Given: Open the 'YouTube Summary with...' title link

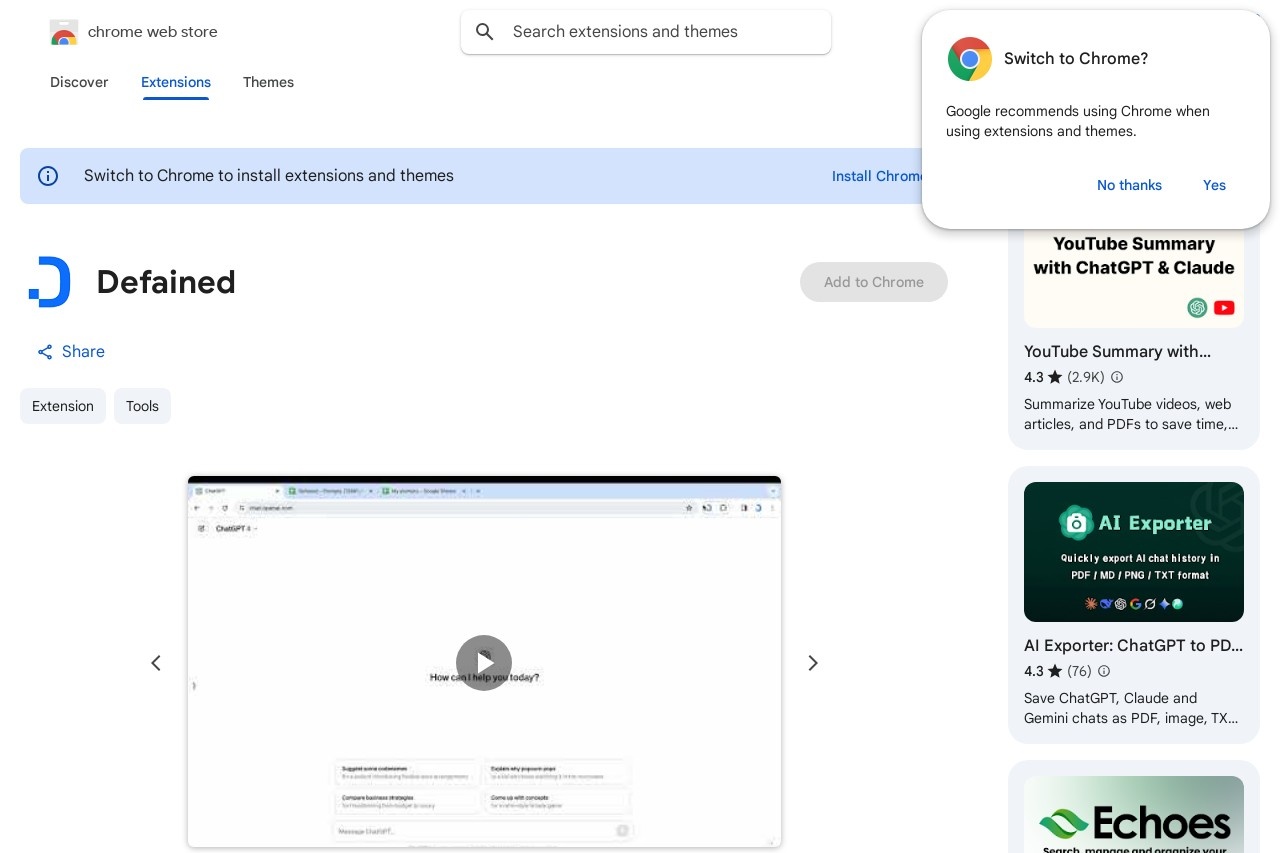Looking at the screenshot, I should 1117,351.
